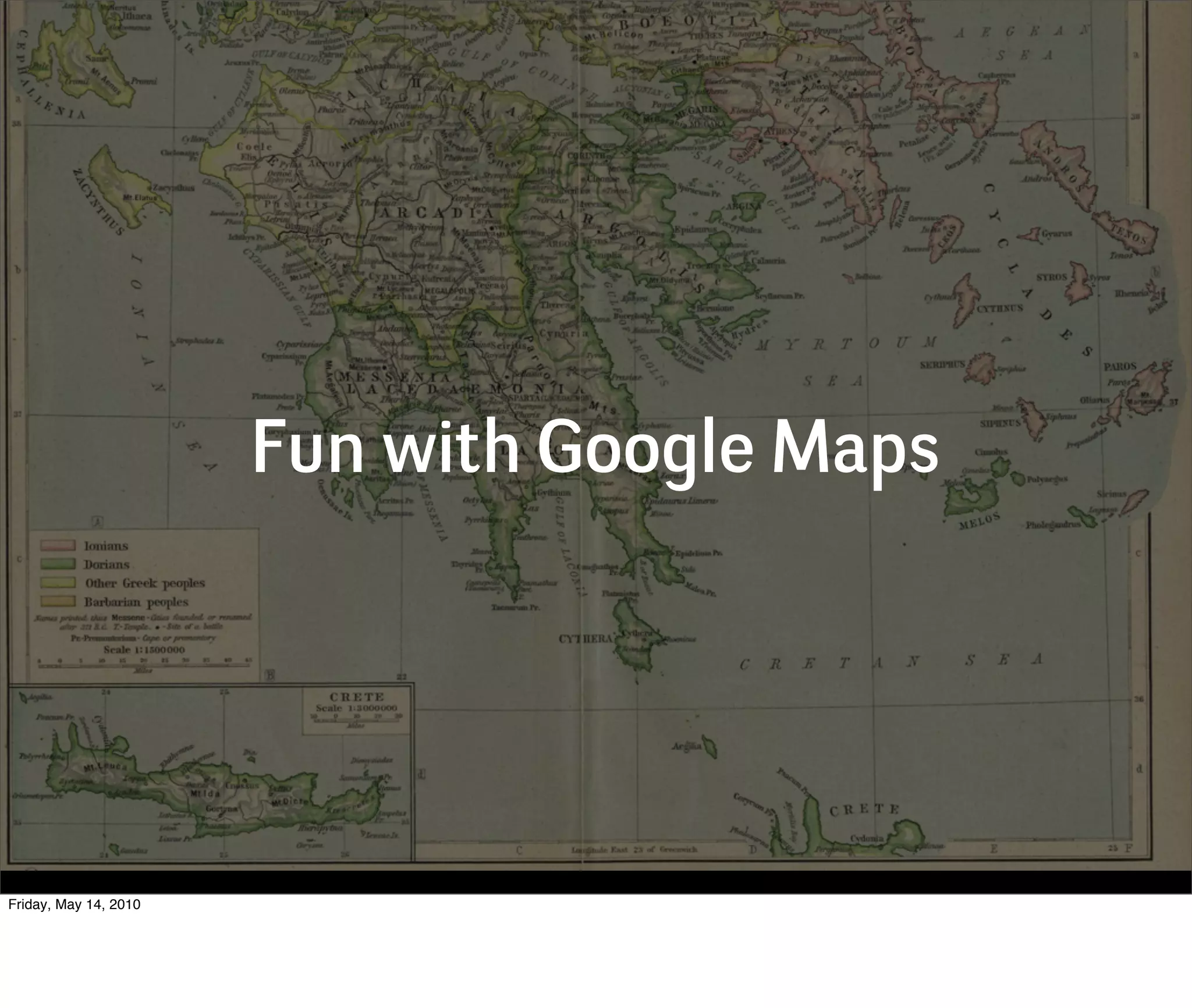Click the CRETE label on main map
The width and height of the screenshot is (1192, 1008).
pos(864,810)
